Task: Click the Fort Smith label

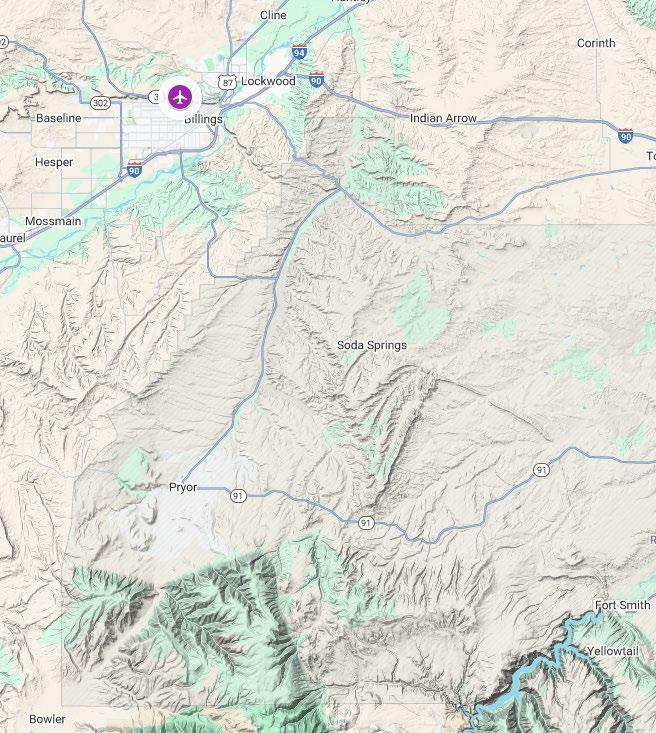Action: click(622, 605)
